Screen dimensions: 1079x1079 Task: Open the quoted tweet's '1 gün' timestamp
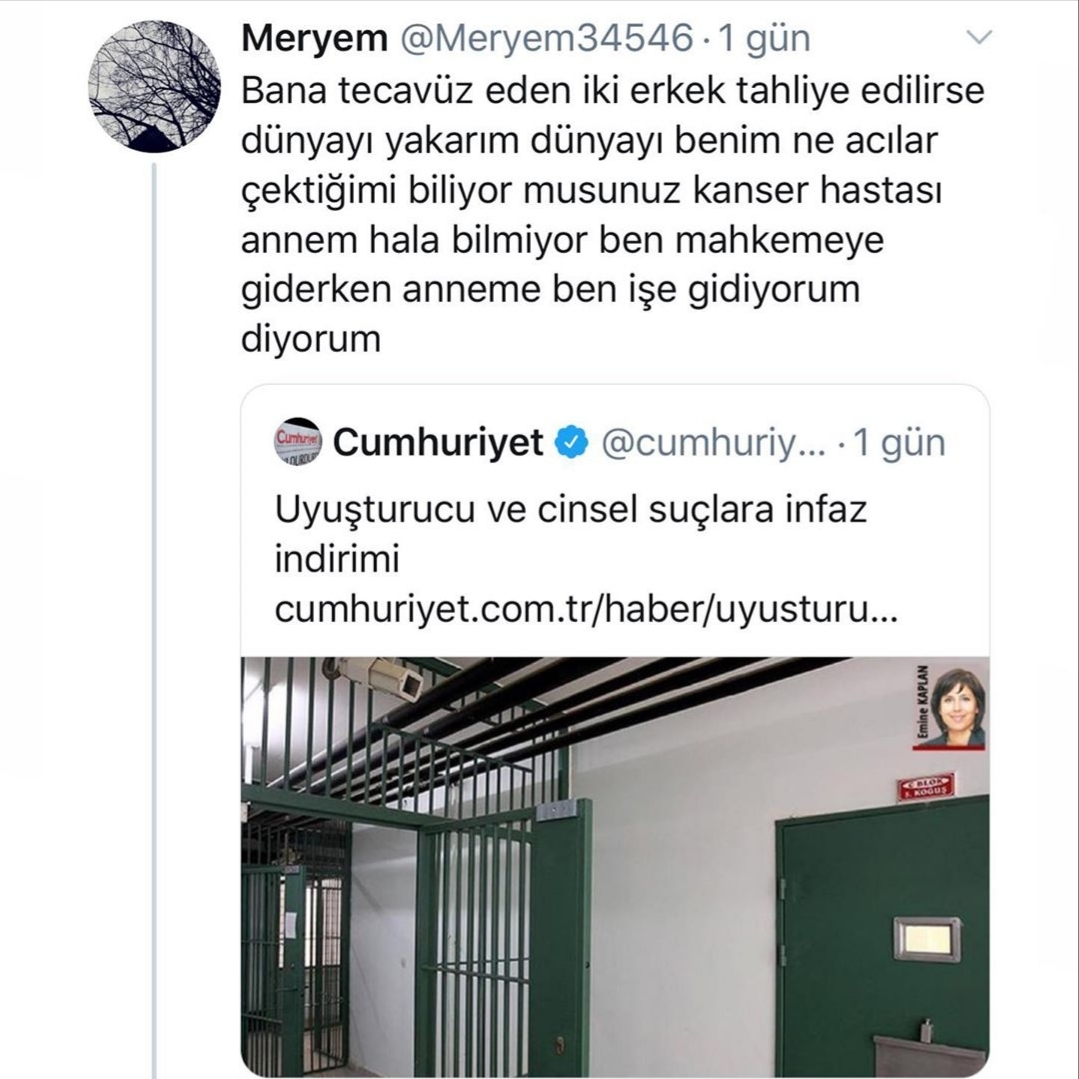[899, 444]
